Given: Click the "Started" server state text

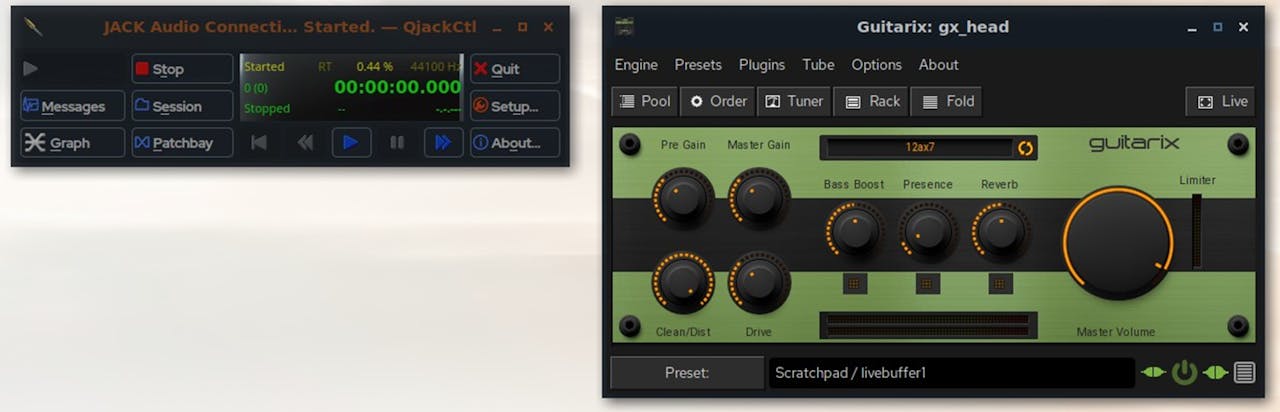Looking at the screenshot, I should 264,67.
